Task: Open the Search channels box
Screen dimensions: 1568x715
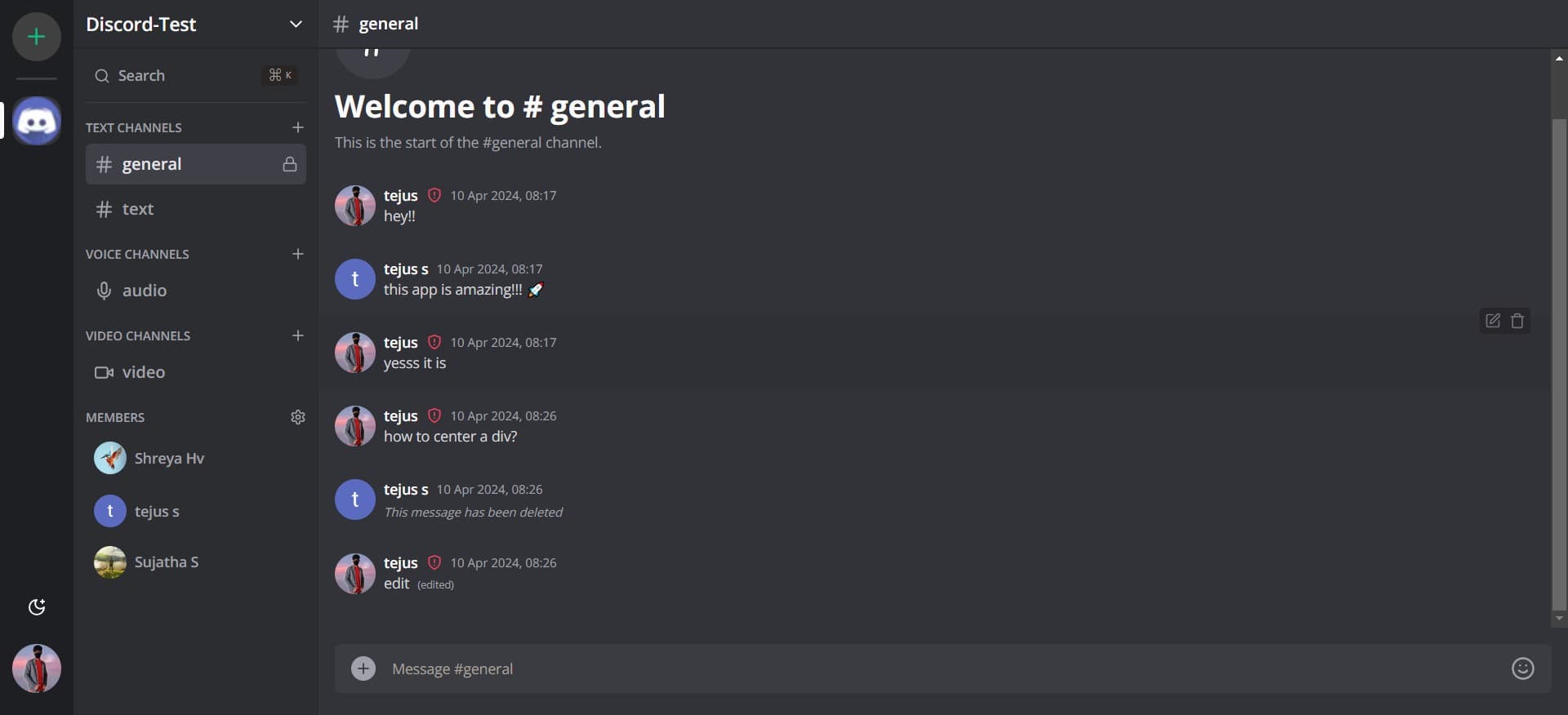Action: [x=195, y=76]
